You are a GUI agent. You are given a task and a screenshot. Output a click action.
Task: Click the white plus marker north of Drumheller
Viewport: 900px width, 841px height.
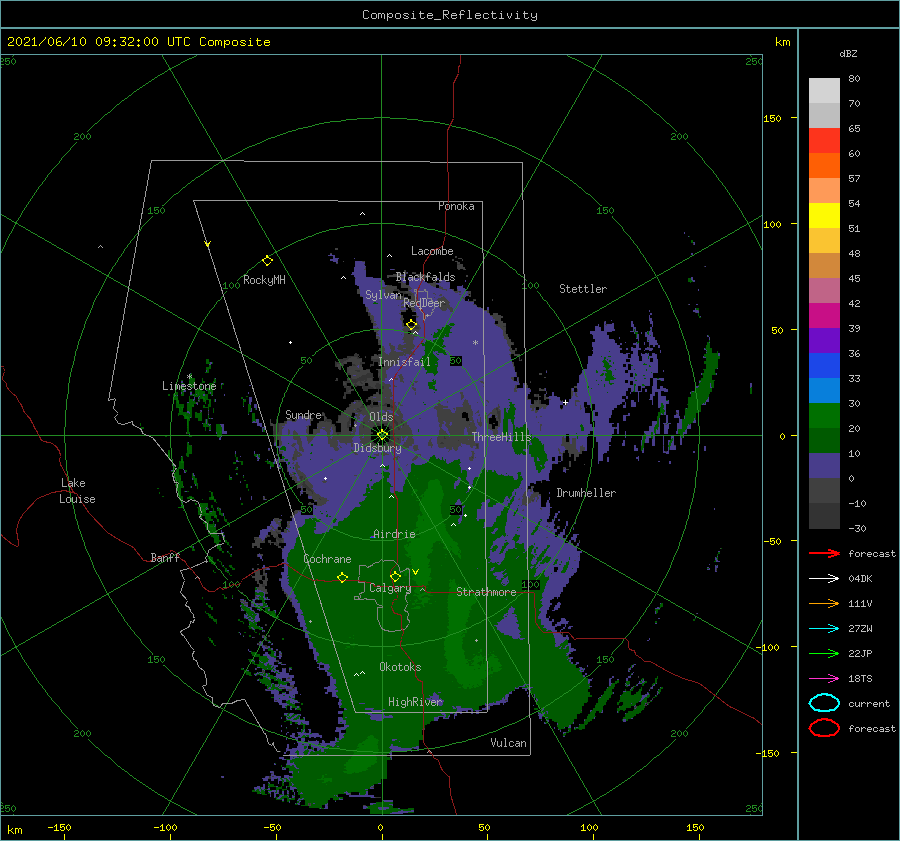(x=565, y=402)
